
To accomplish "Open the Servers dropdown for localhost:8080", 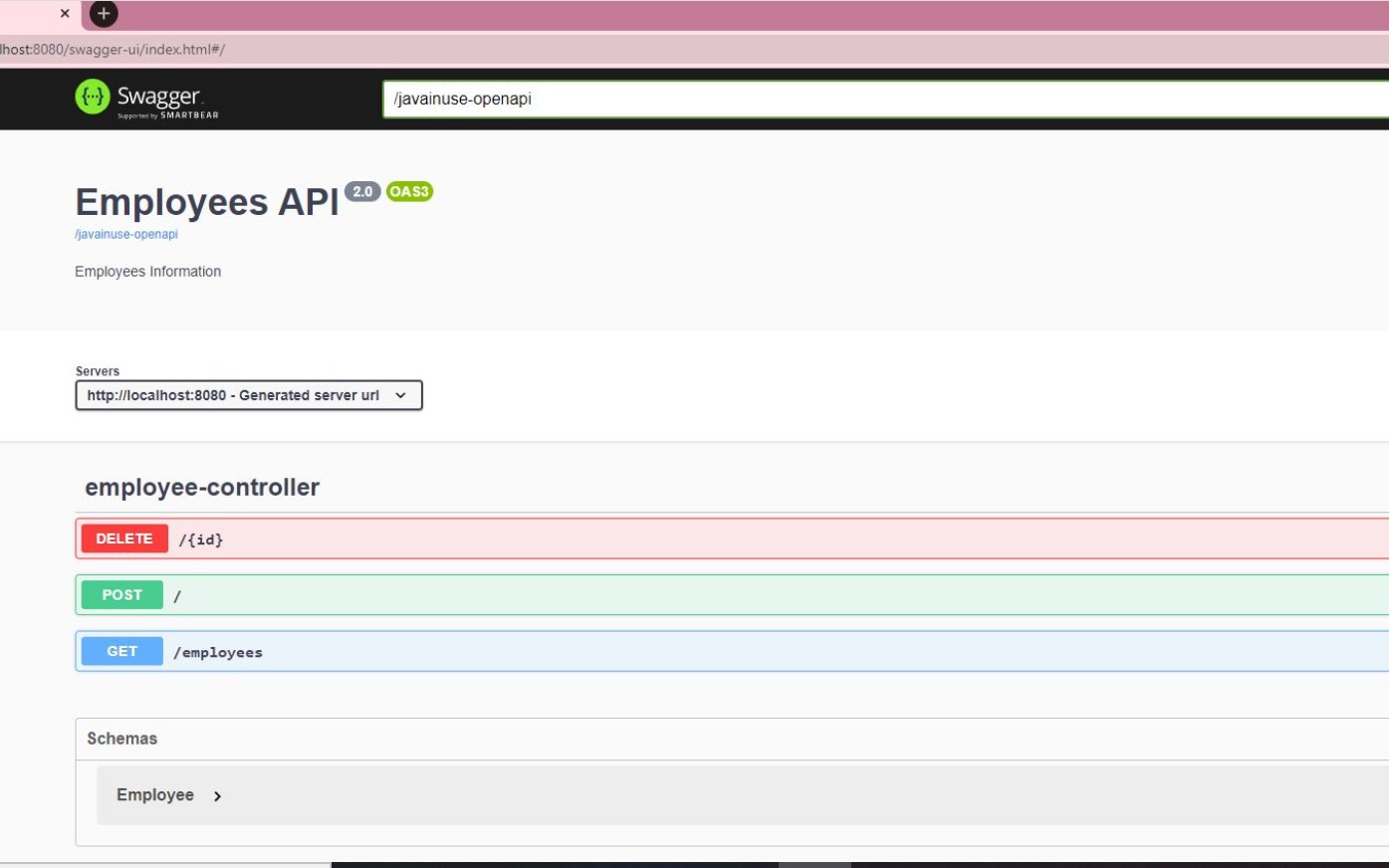I will point(248,395).
